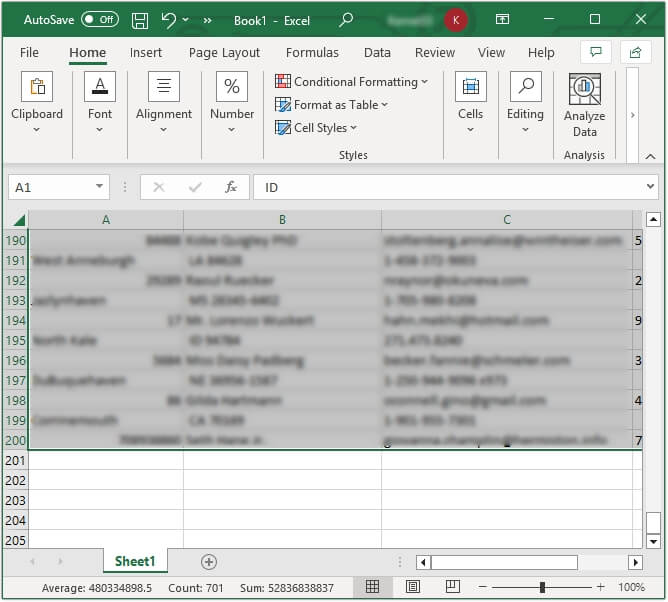
Task: Switch to the Insert ribbon tab
Action: 146,52
